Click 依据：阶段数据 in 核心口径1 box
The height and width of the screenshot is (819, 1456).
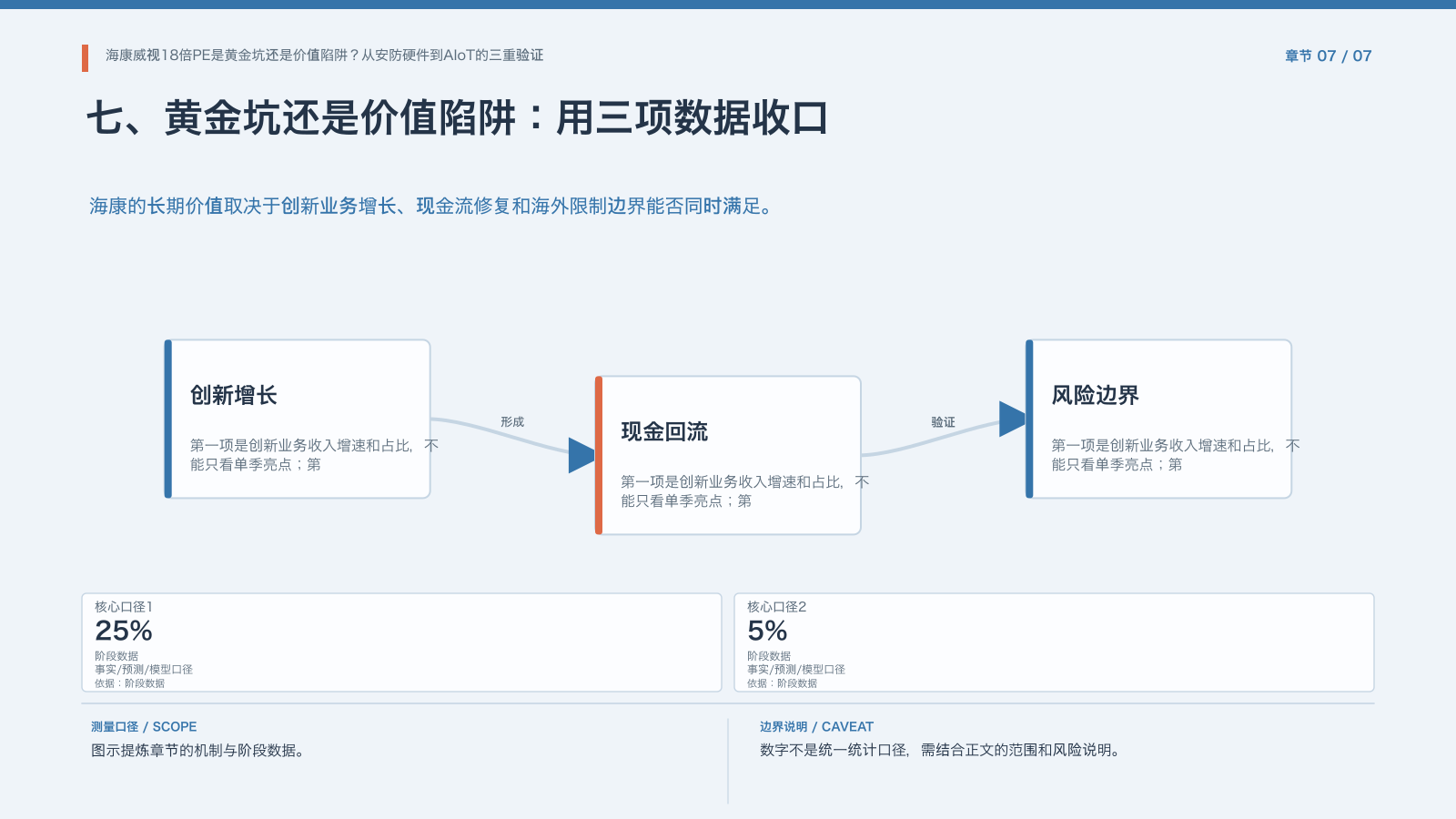[x=129, y=683]
